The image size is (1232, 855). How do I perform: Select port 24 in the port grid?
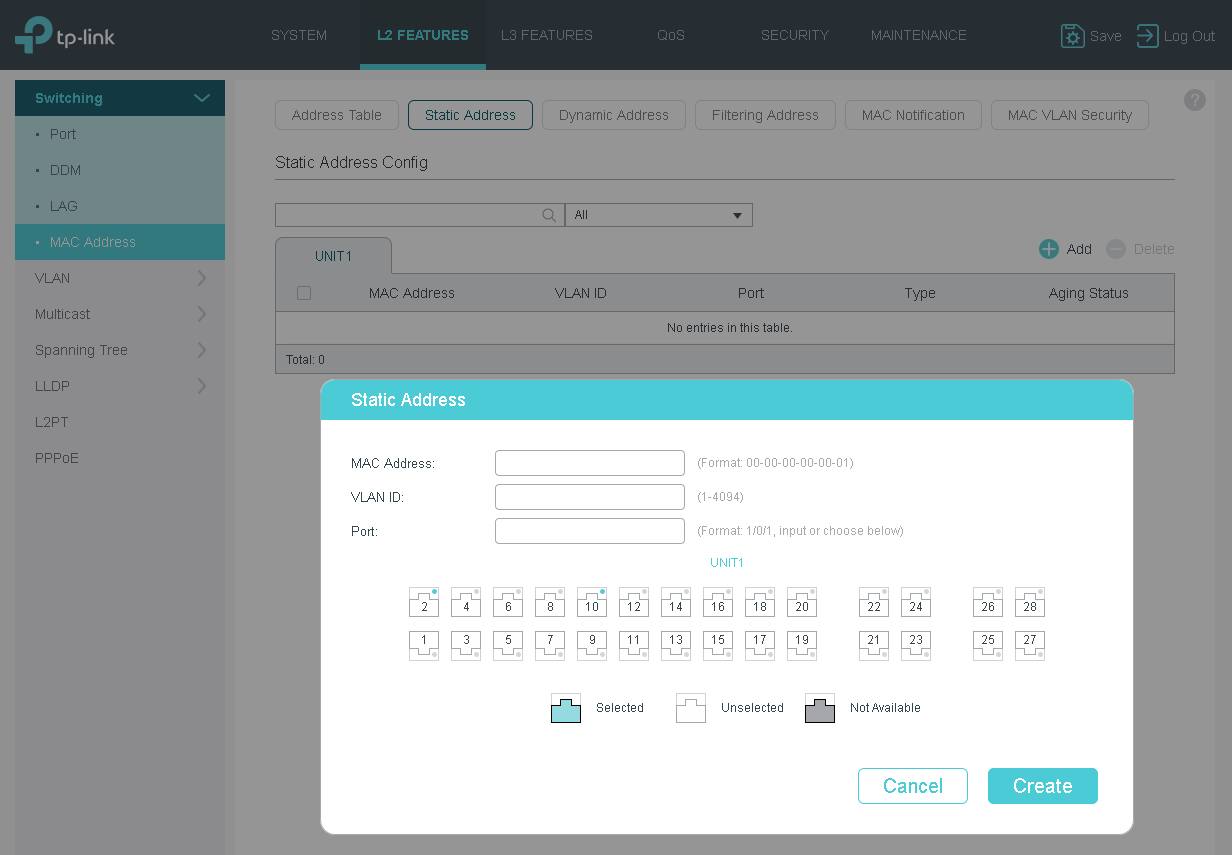tap(916, 602)
